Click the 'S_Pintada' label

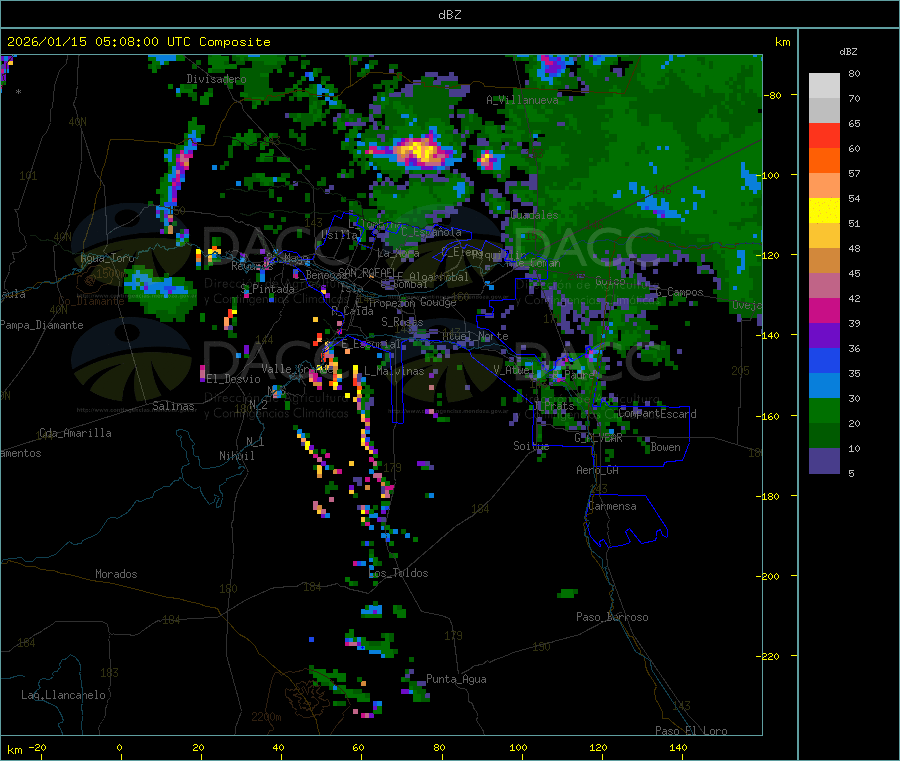(267, 289)
